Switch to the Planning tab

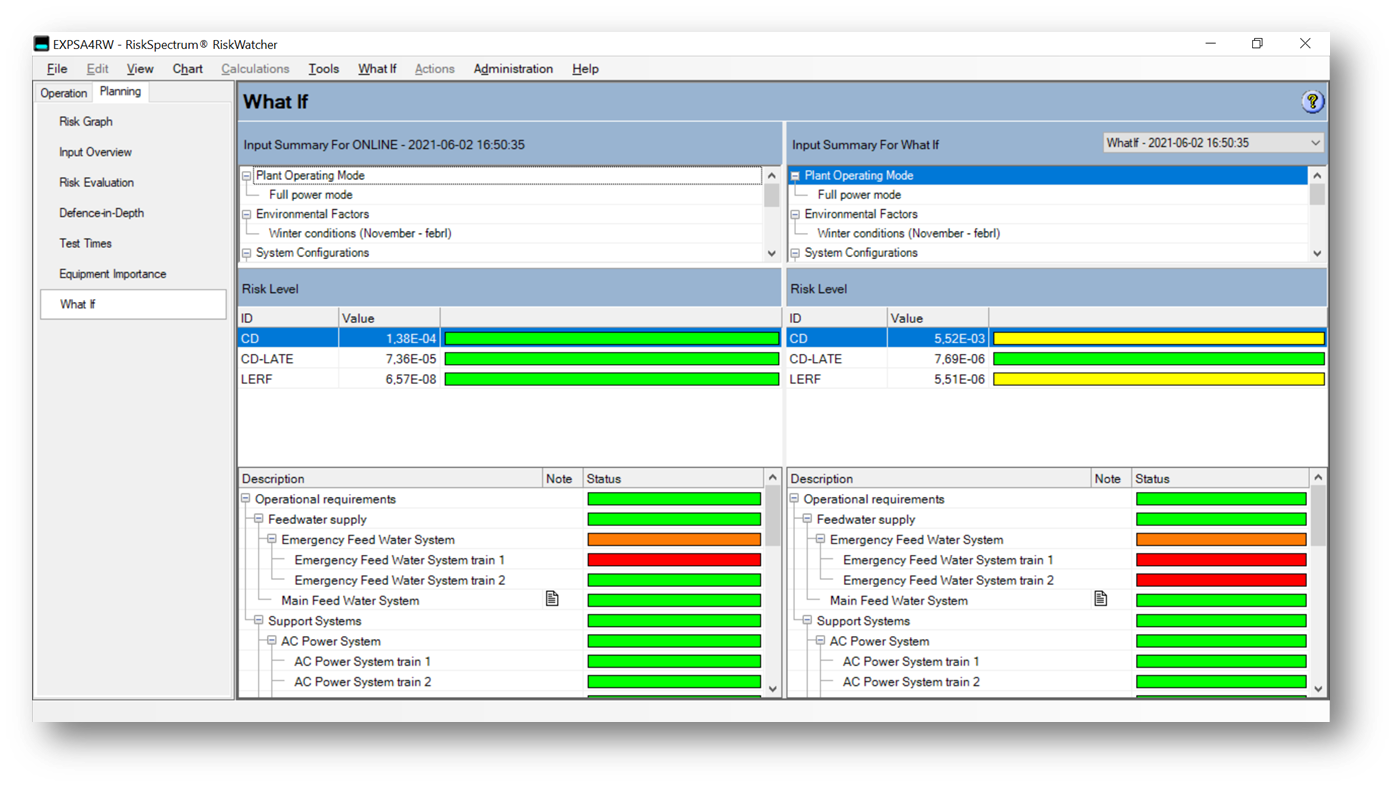pyautogui.click(x=120, y=92)
